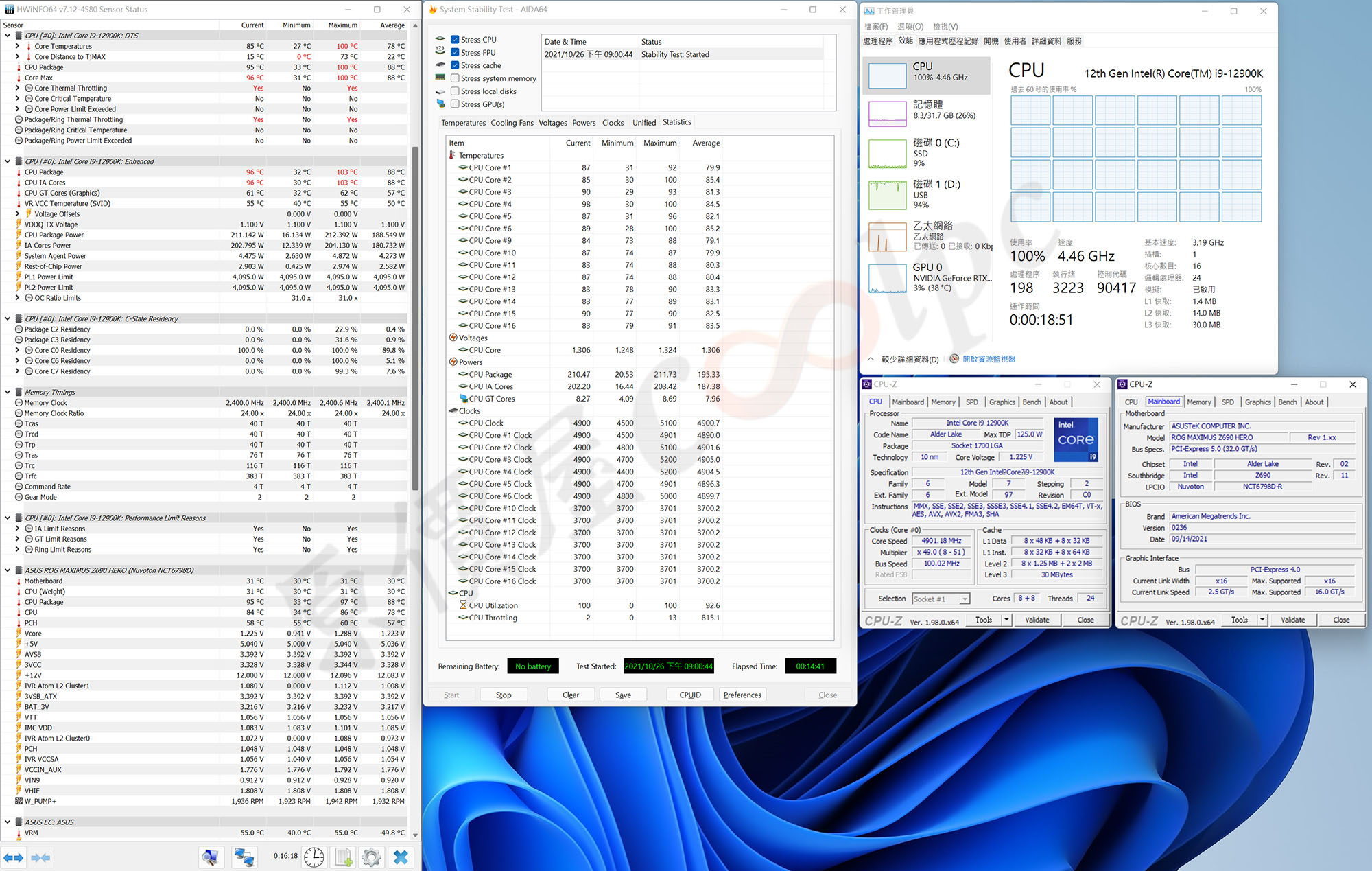Open Preferences in AIDA64
This screenshot has height=871, width=1372.
click(x=742, y=695)
